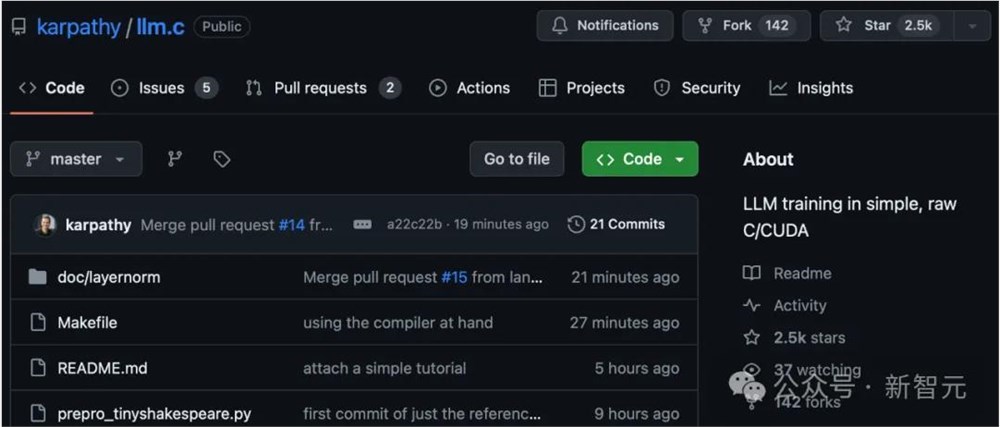Open the star lists dropdown arrow
This screenshot has height=427, width=1000.
pyautogui.click(x=972, y=26)
